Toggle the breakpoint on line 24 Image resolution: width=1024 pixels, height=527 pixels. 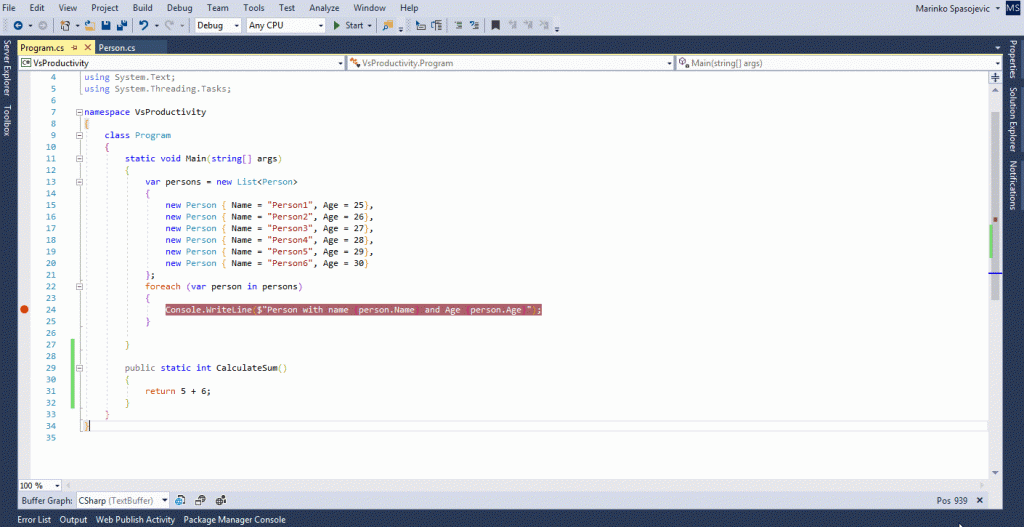[25, 310]
